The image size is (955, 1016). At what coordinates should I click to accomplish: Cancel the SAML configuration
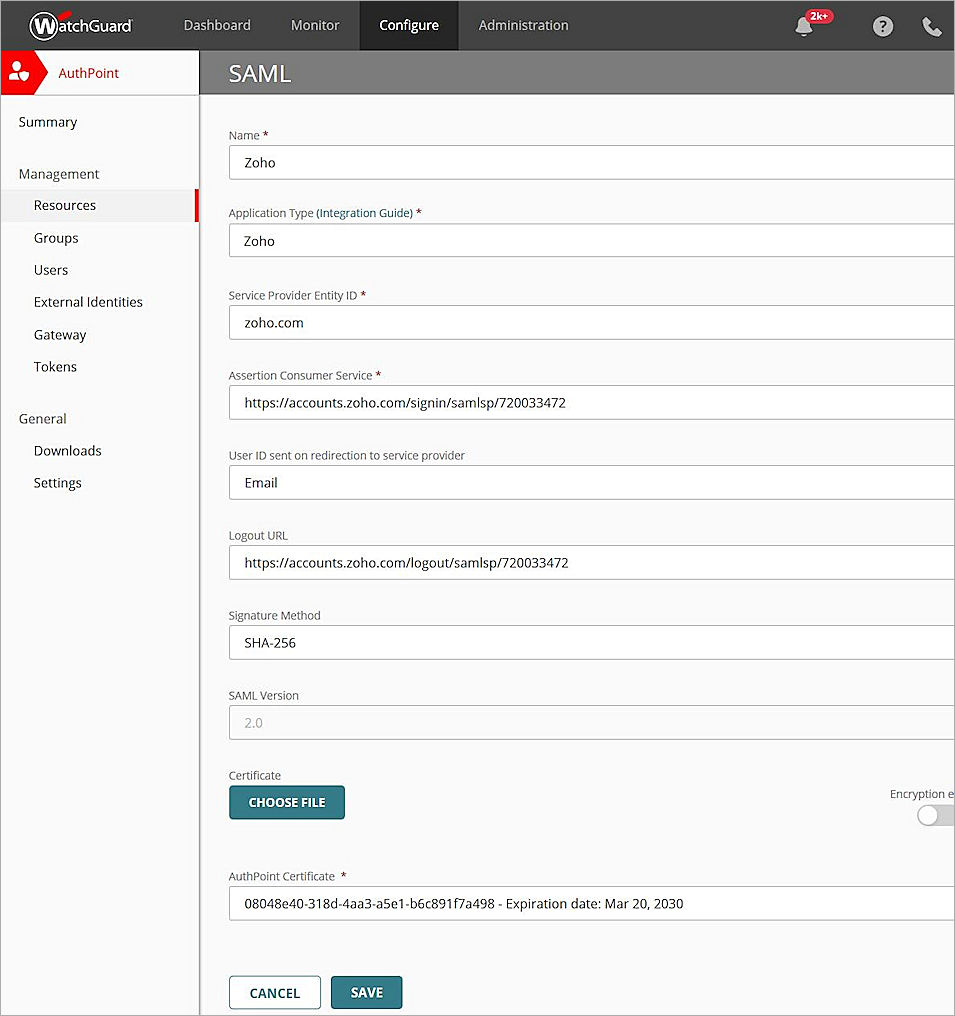(x=274, y=992)
